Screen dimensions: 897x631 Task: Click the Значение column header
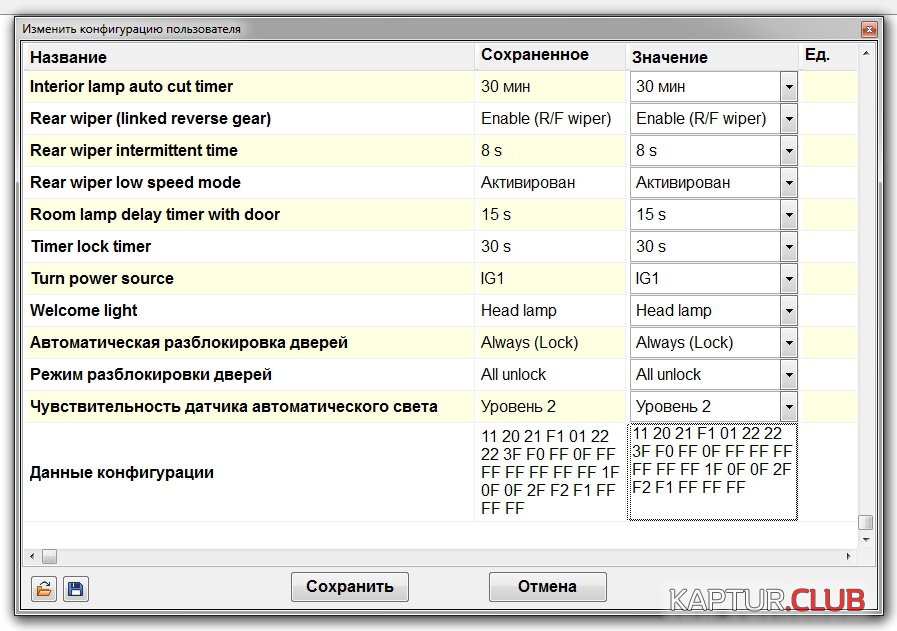[711, 57]
